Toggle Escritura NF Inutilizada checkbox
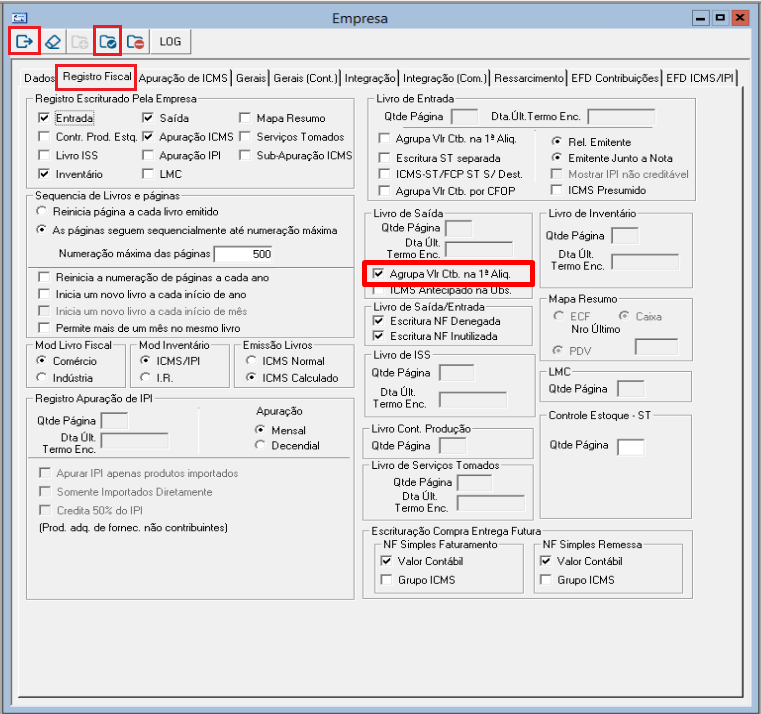 point(378,336)
